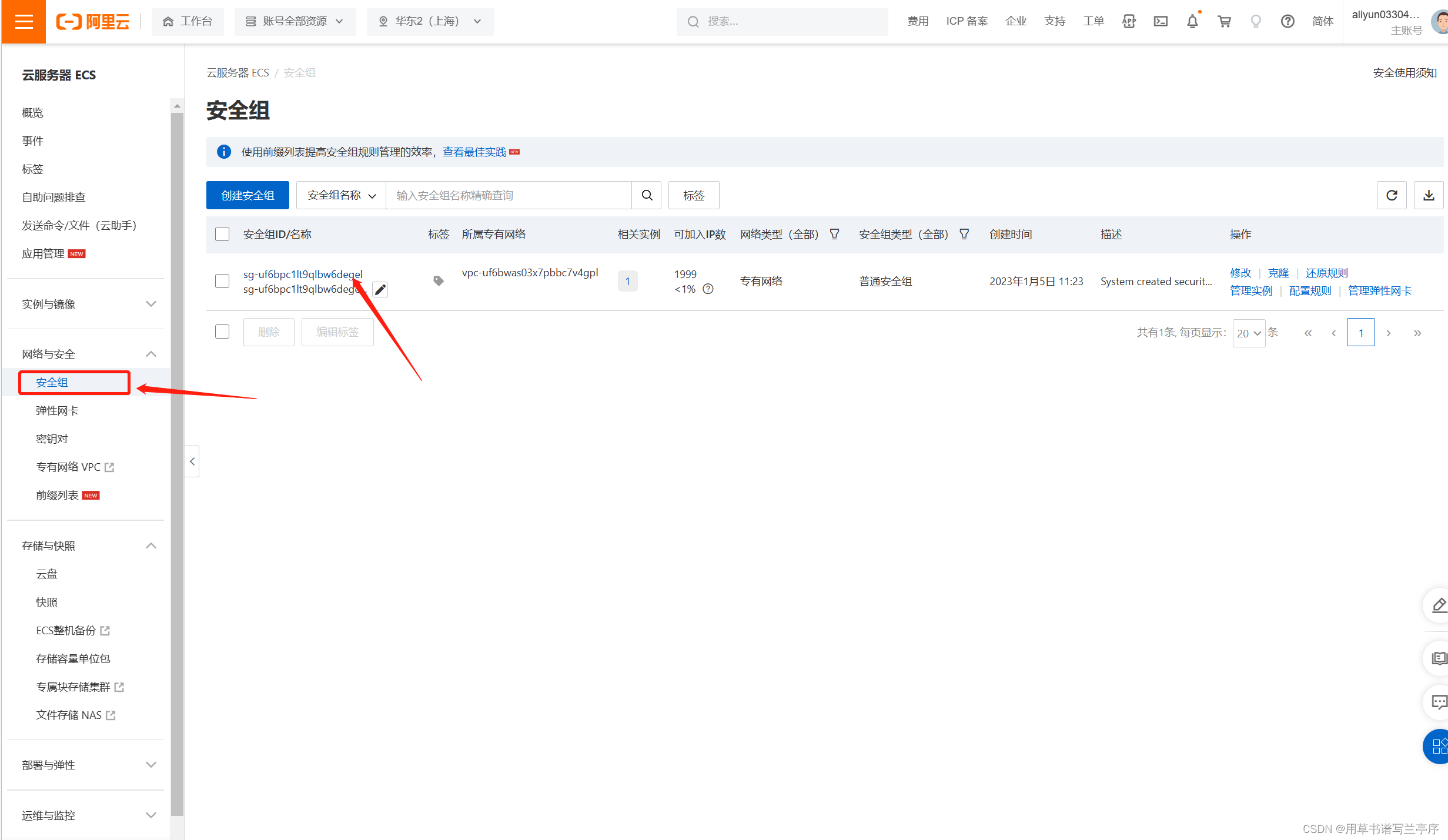Click the search magnifier button for security groups
The height and width of the screenshot is (840, 1448).
point(647,195)
